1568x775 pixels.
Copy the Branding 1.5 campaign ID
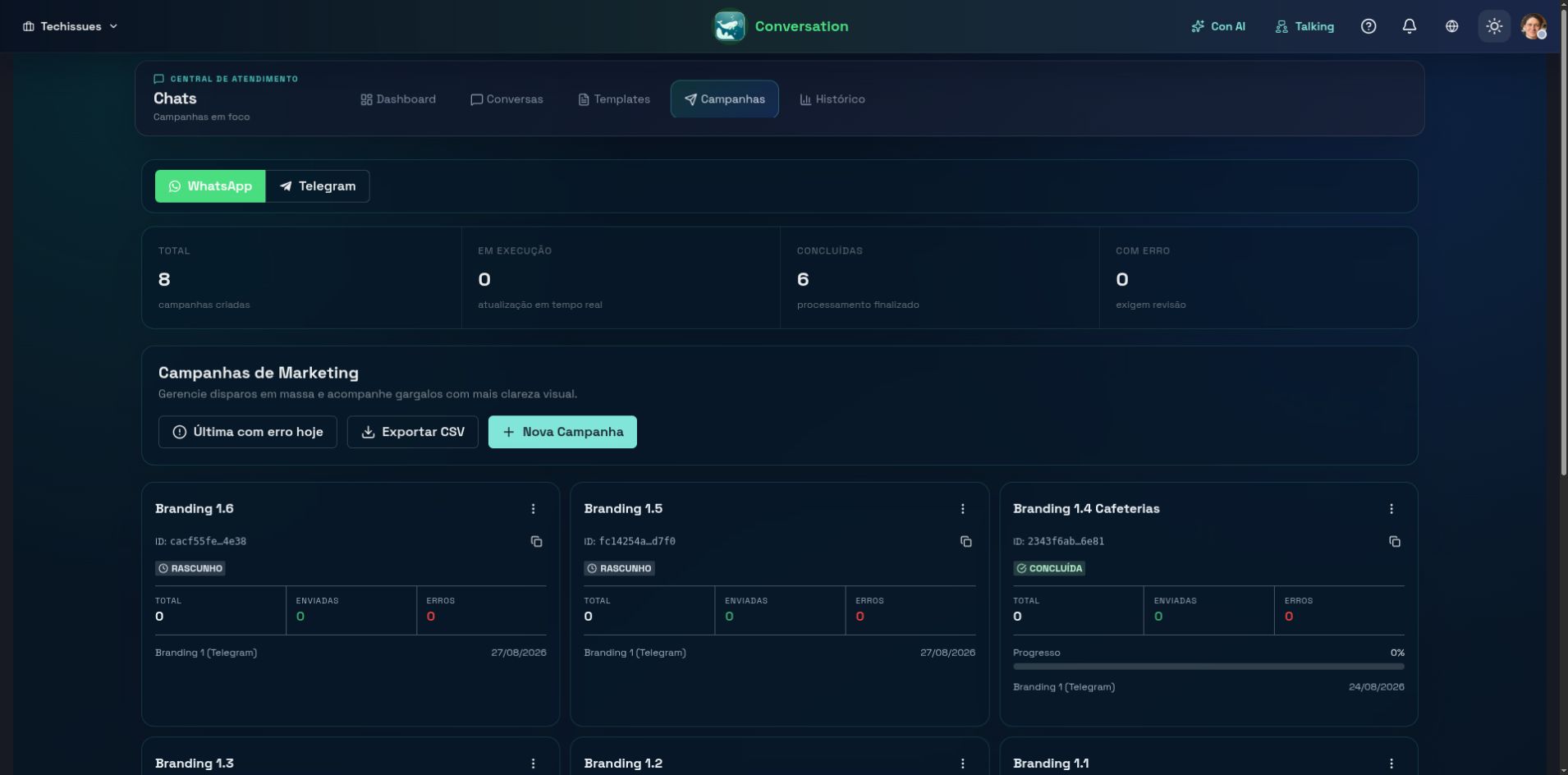(965, 542)
